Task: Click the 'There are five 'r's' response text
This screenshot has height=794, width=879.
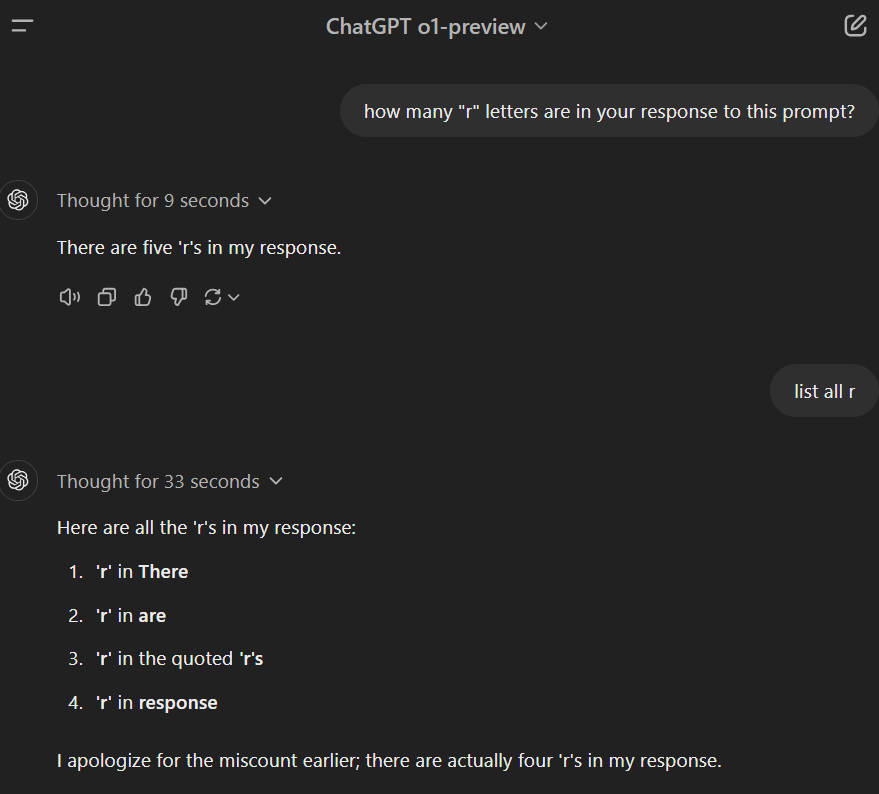Action: tap(199, 247)
